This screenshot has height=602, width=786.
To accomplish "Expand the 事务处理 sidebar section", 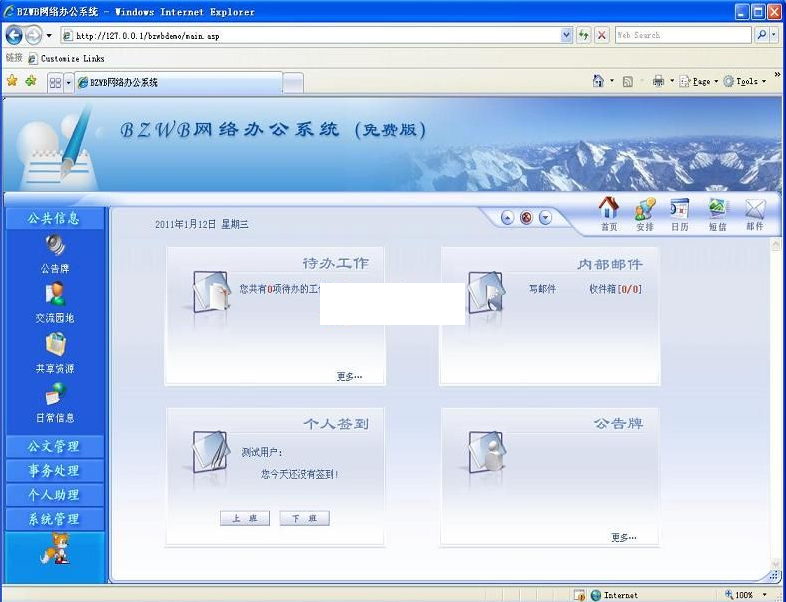I will tap(54, 470).
